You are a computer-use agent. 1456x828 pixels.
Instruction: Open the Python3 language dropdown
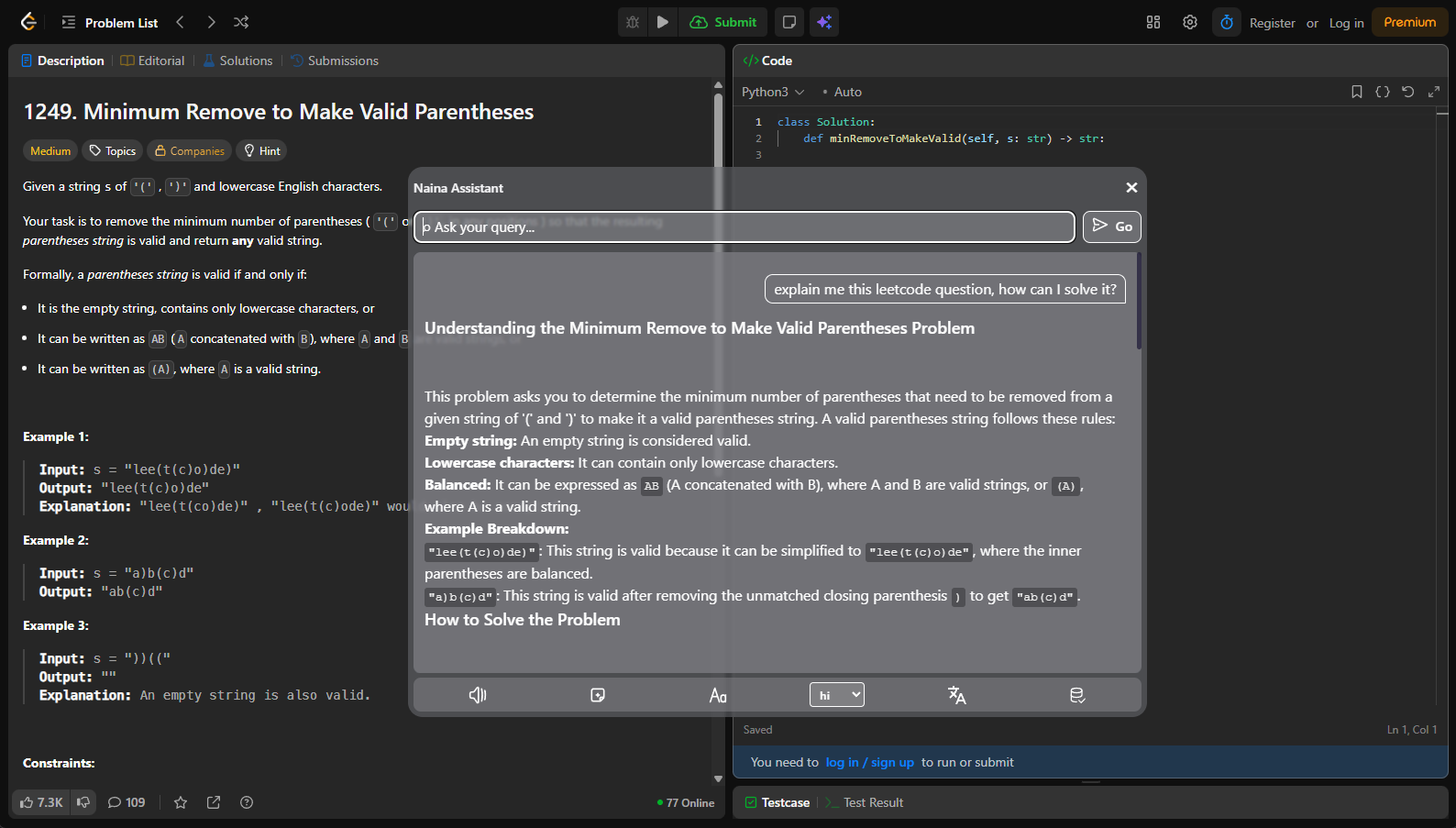pyautogui.click(x=773, y=92)
